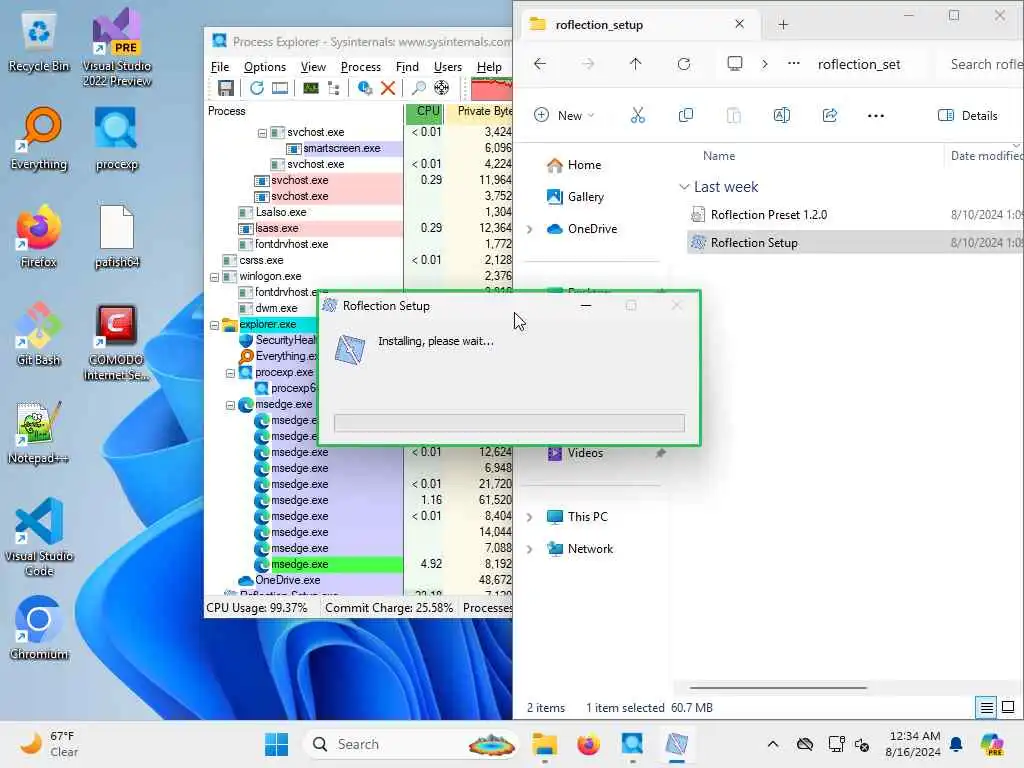1024x768 pixels.
Task: Open the Help menu in Process Explorer
Action: click(488, 67)
